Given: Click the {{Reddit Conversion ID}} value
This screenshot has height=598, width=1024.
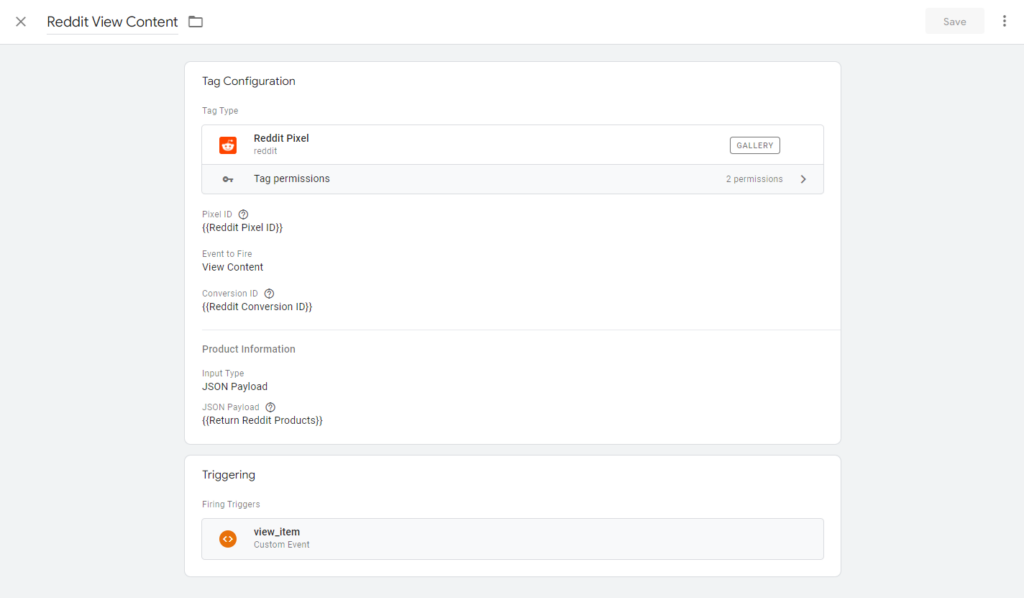Looking at the screenshot, I should click(257, 307).
